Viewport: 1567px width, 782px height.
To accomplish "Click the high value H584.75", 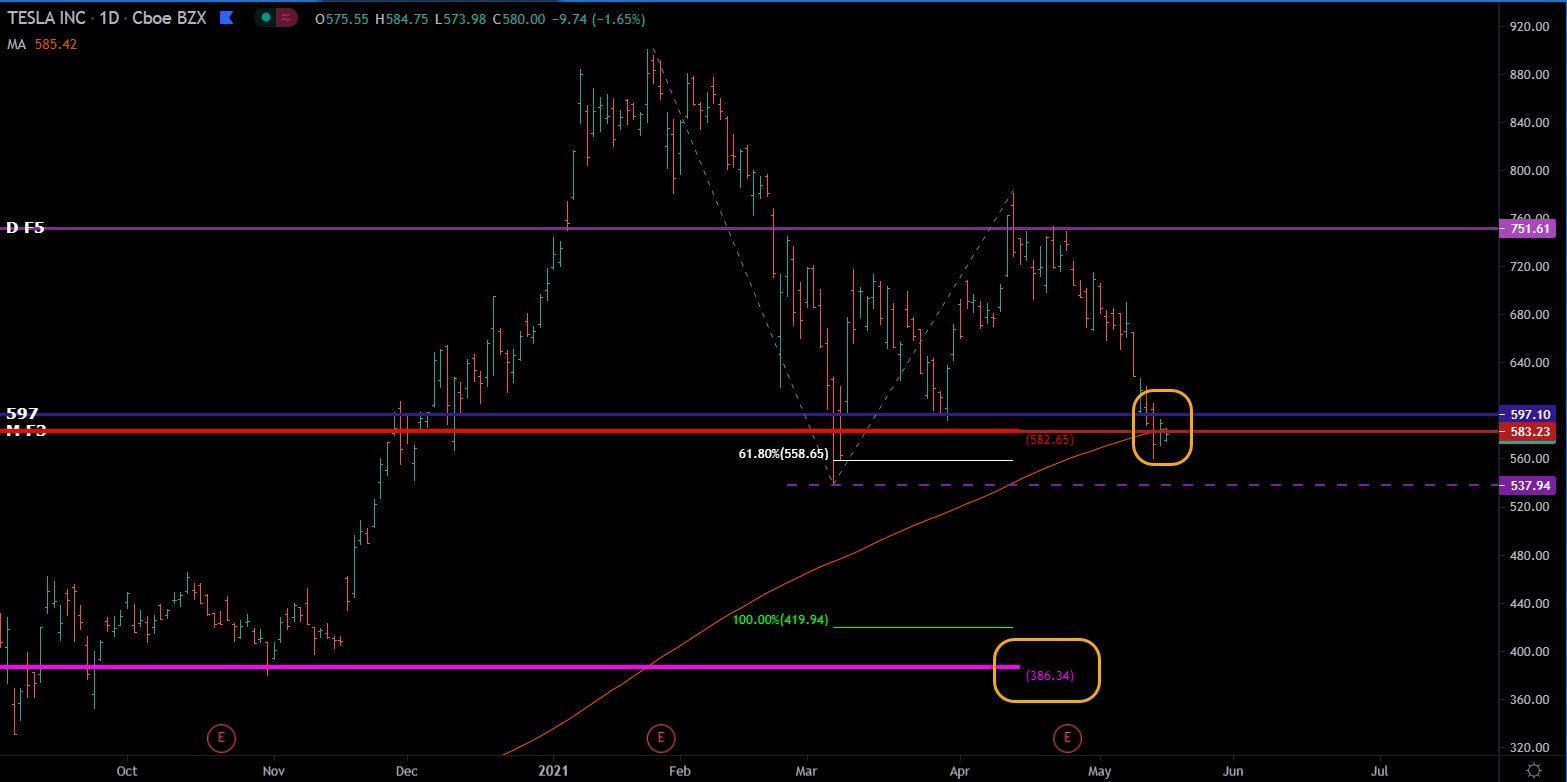I will [402, 19].
